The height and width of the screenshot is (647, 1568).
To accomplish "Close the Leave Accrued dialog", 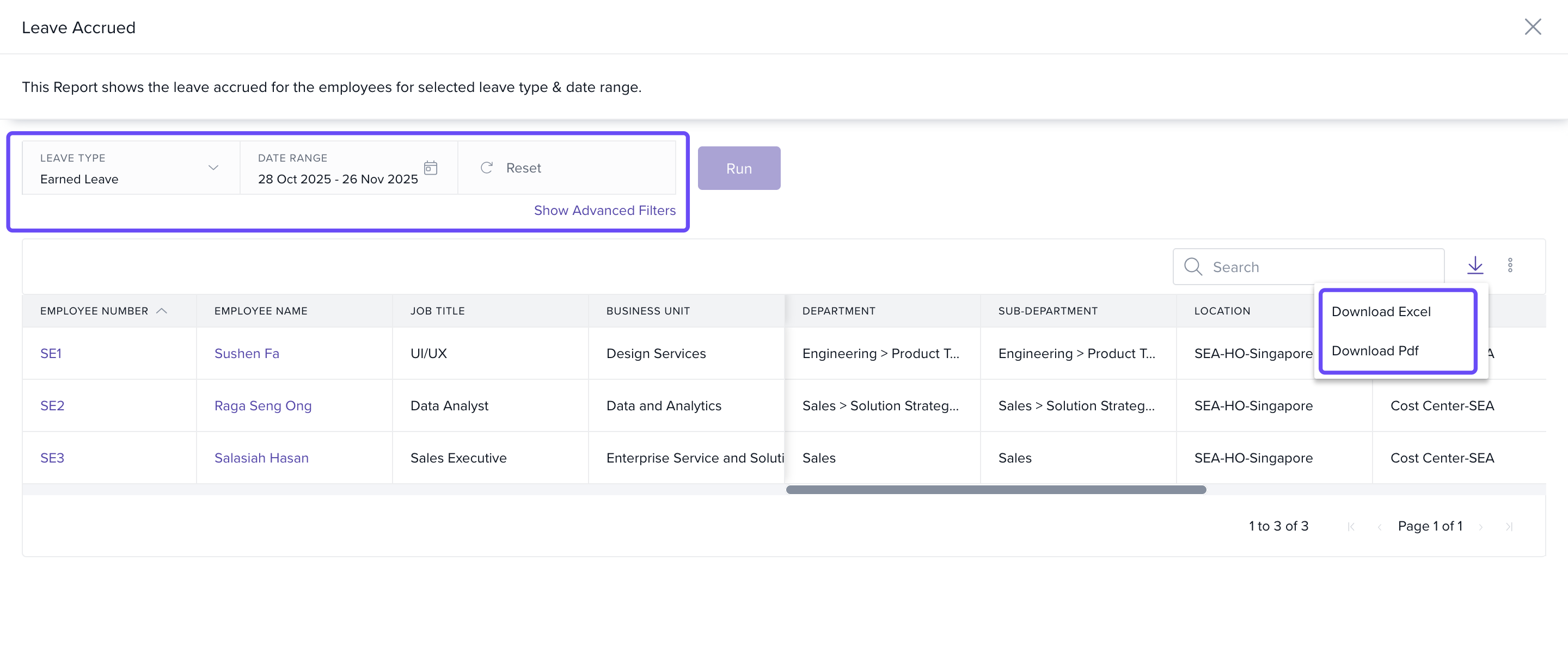I will [x=1532, y=27].
